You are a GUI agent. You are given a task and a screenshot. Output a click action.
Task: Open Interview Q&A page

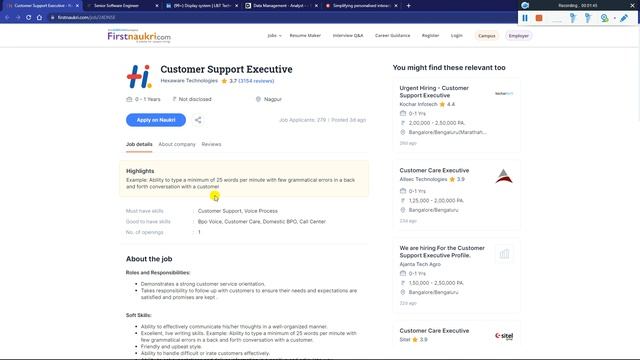tap(348, 36)
